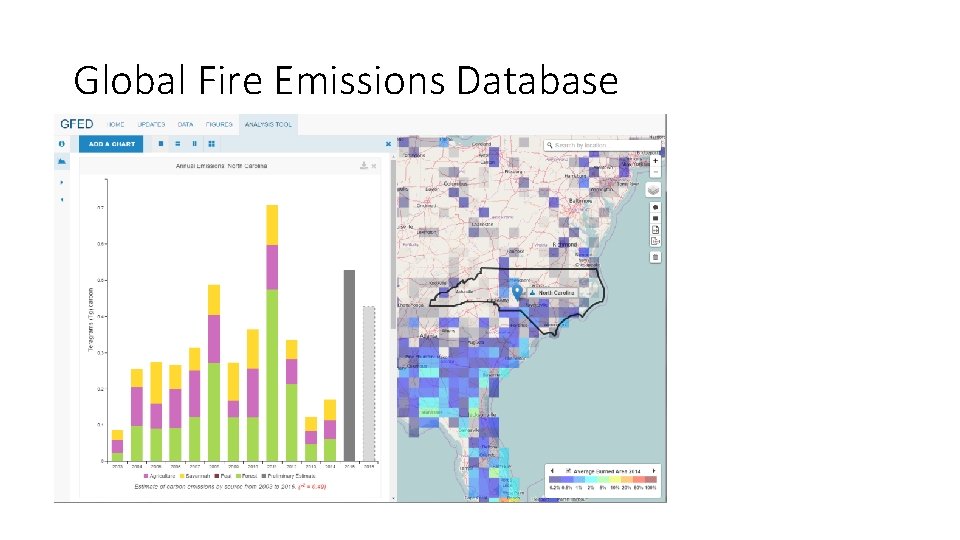Click the North Carolina region label

pyautogui.click(x=552, y=293)
